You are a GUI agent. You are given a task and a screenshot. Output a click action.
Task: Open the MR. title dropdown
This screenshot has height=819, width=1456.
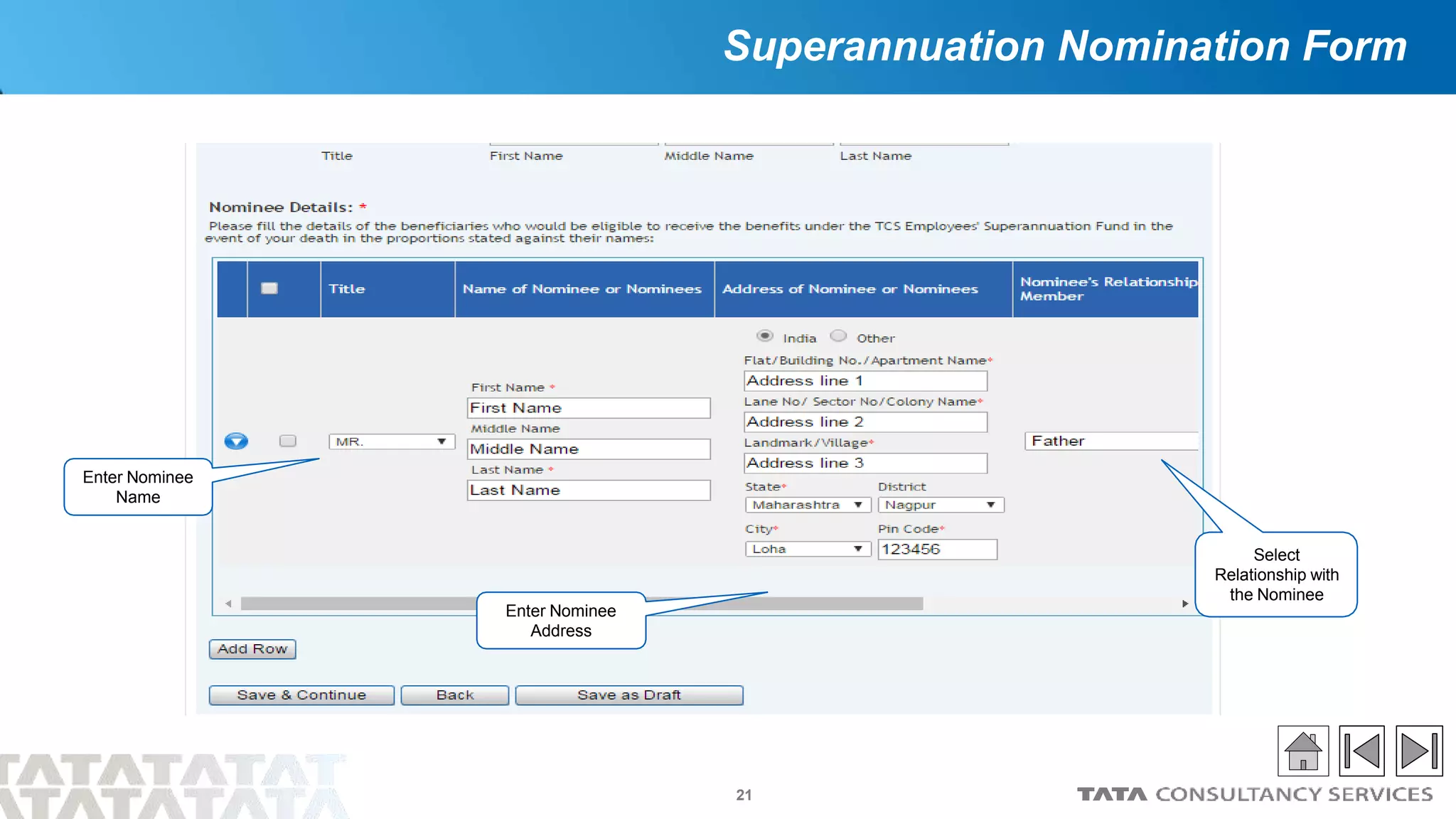(x=391, y=441)
